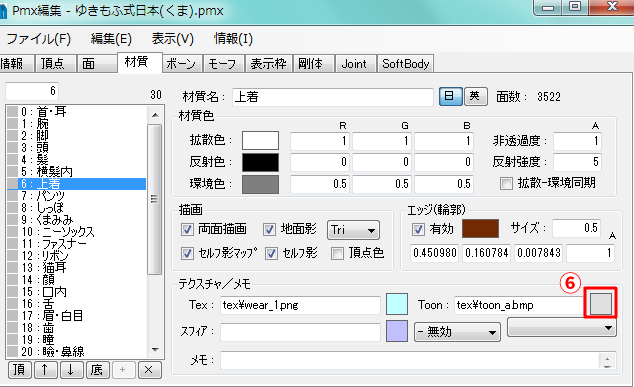Select material 10 : ニーソックス
This screenshot has width=634, height=387.
(77, 232)
